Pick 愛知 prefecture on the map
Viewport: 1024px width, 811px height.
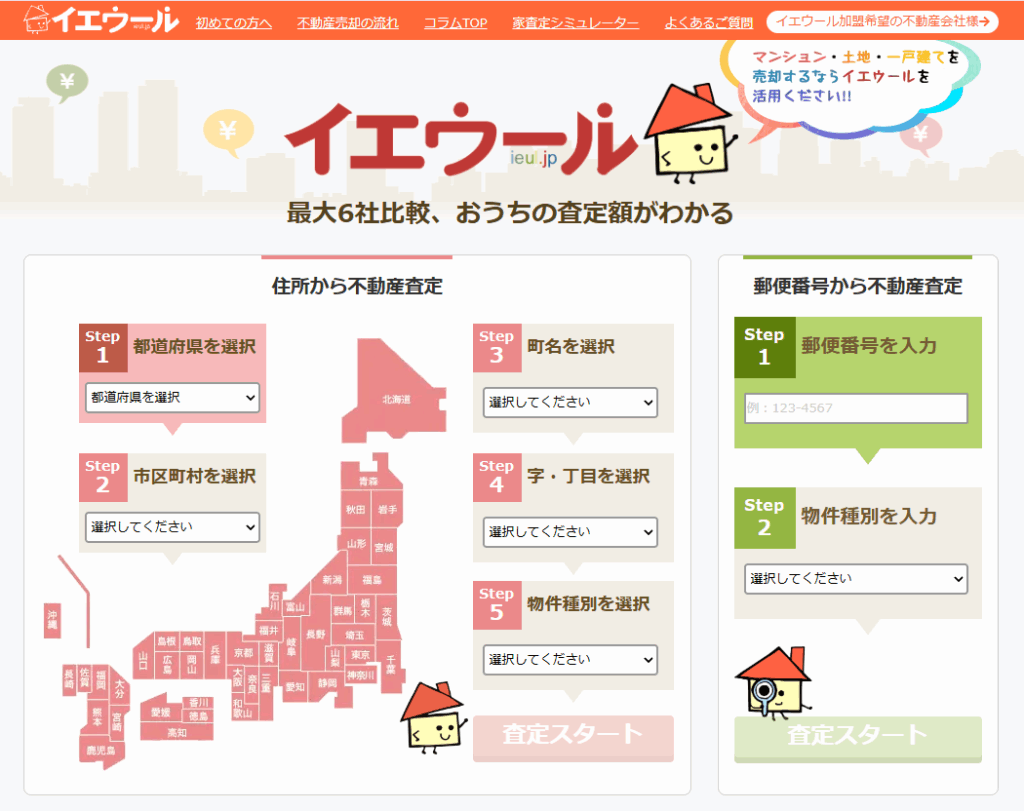[295, 686]
